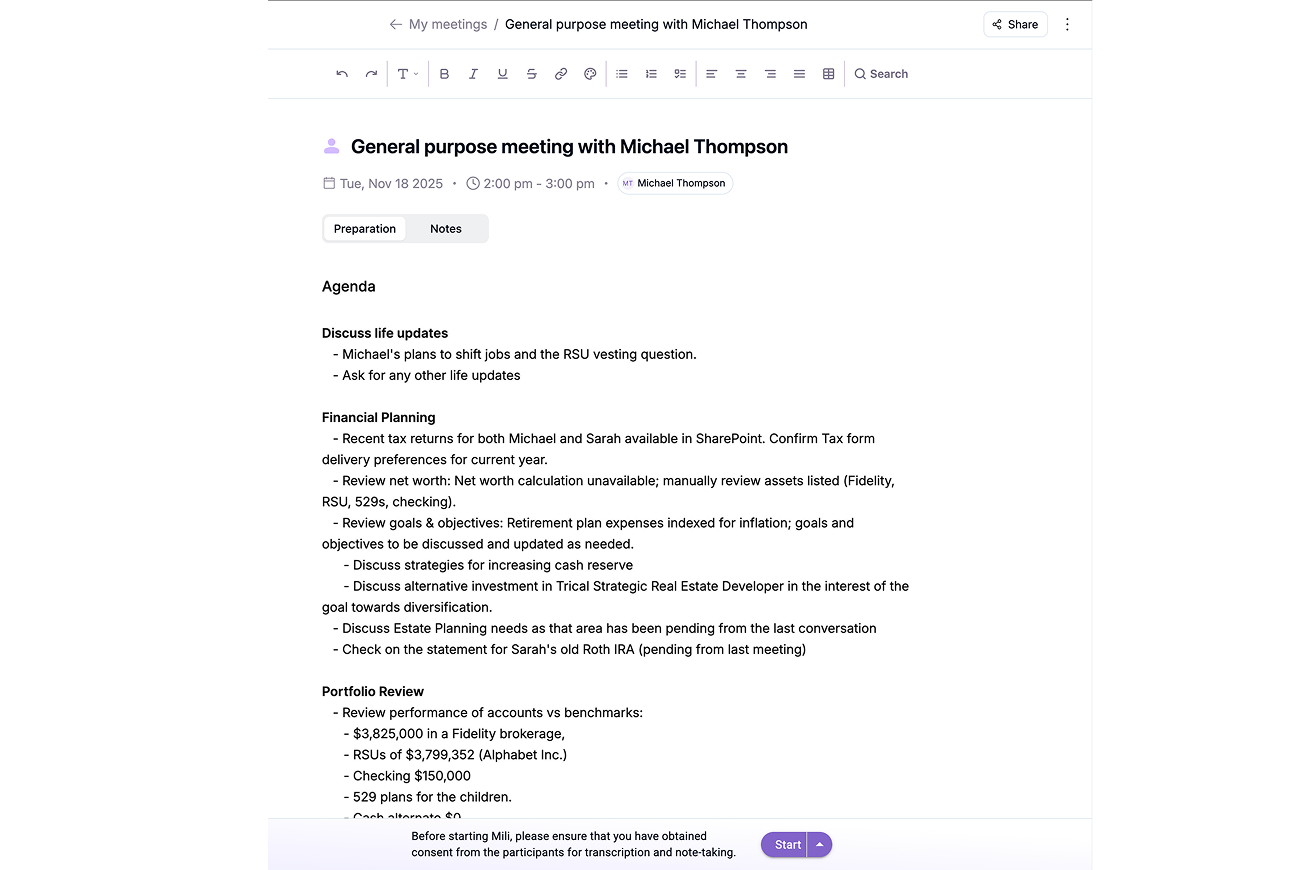Align text right
The width and height of the screenshot is (1300, 870).
click(770, 74)
